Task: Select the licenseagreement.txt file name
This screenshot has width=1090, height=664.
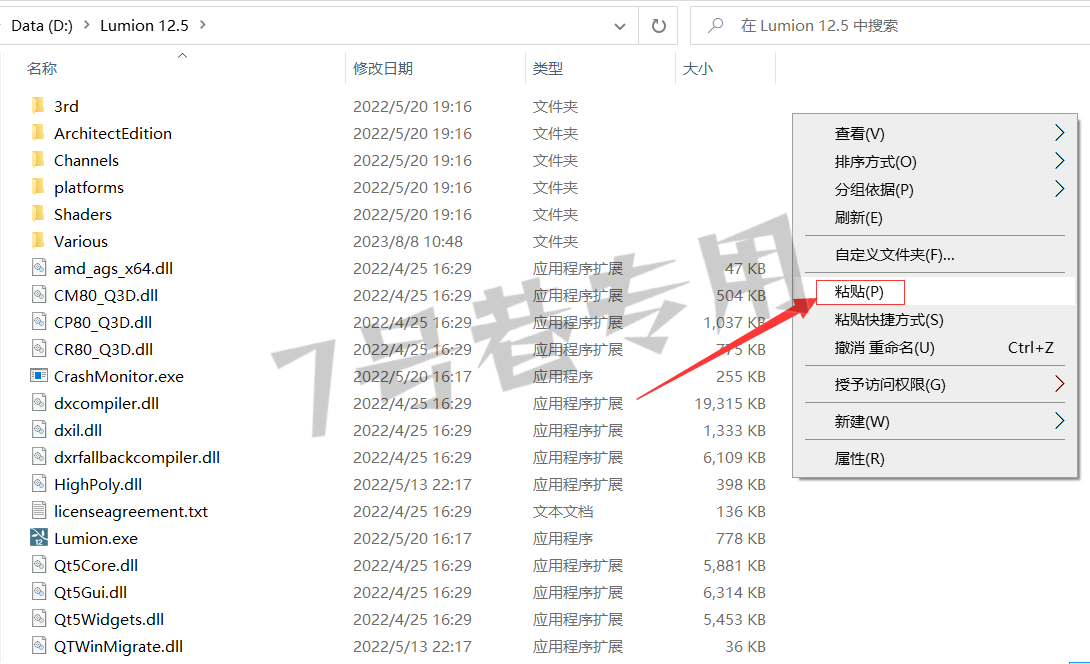Action: [x=131, y=511]
